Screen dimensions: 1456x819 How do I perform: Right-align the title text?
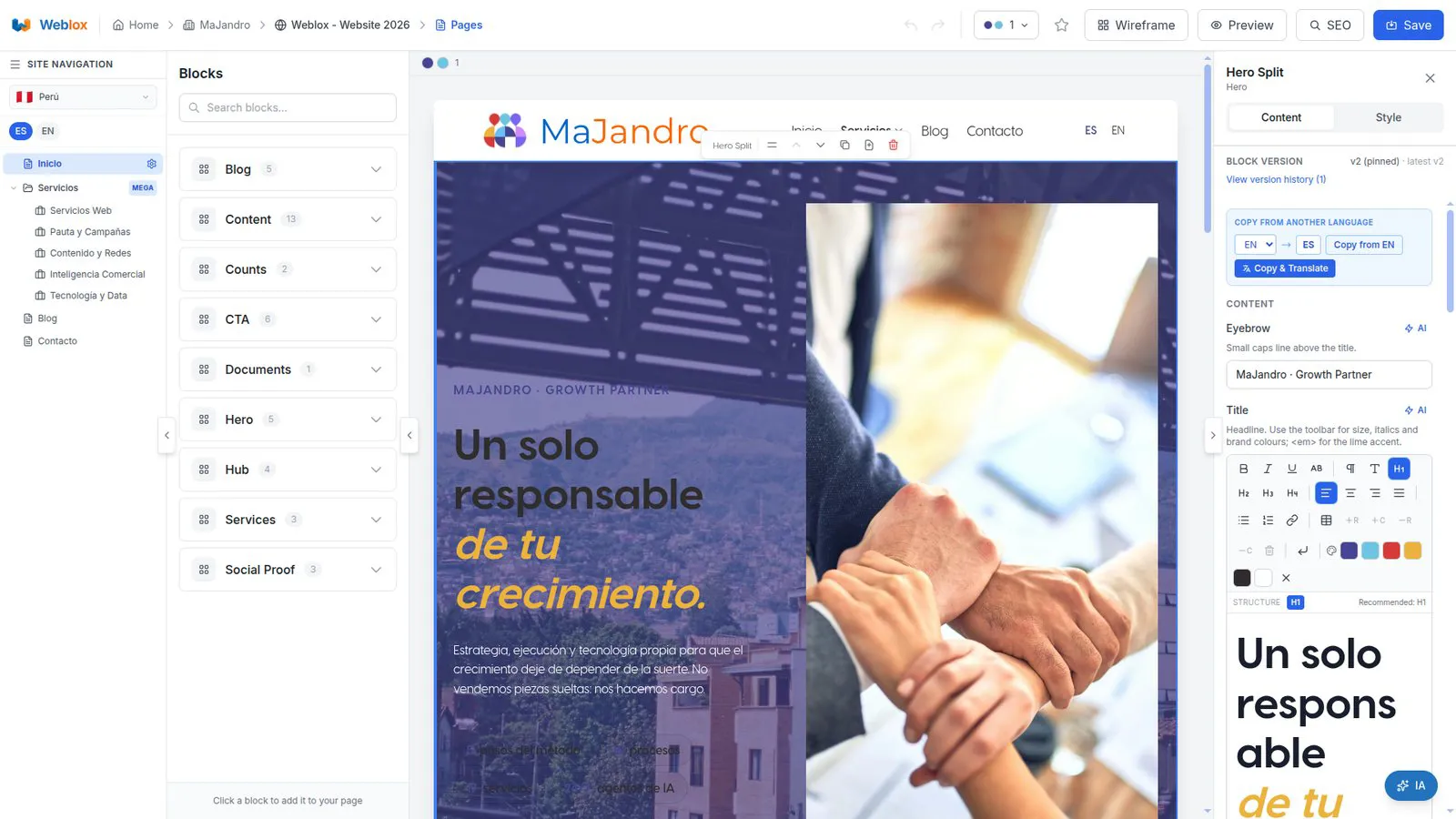point(1375,493)
